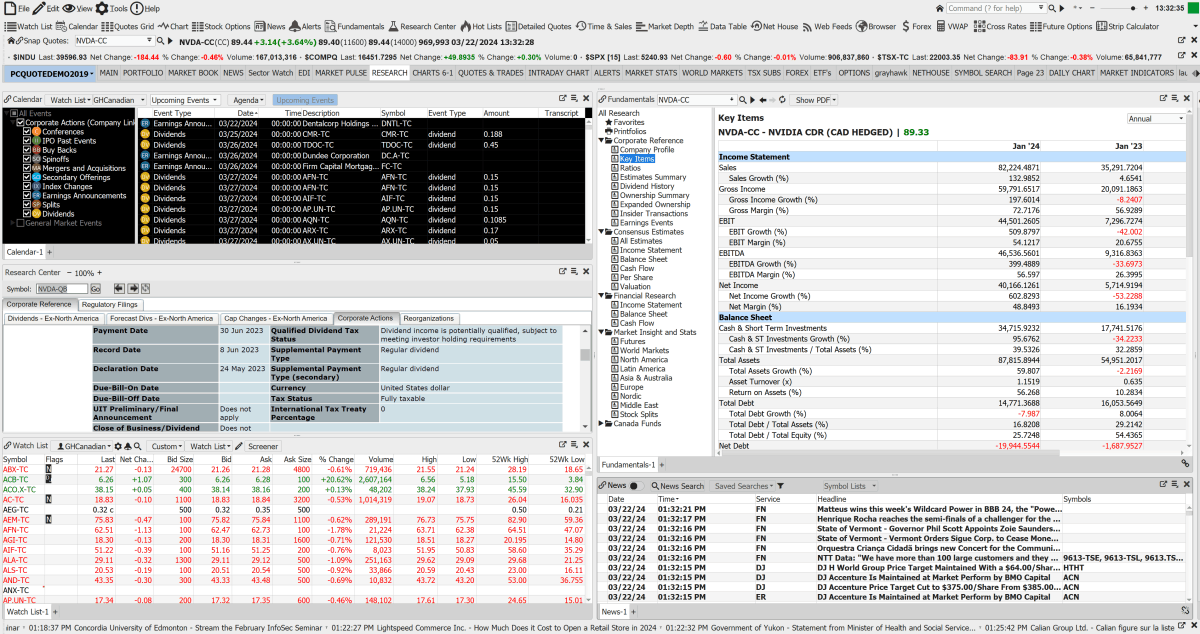Screen dimensions: 1200x634
Task: Open the Research Center flask tool
Action: pyautogui.click(x=423, y=26)
